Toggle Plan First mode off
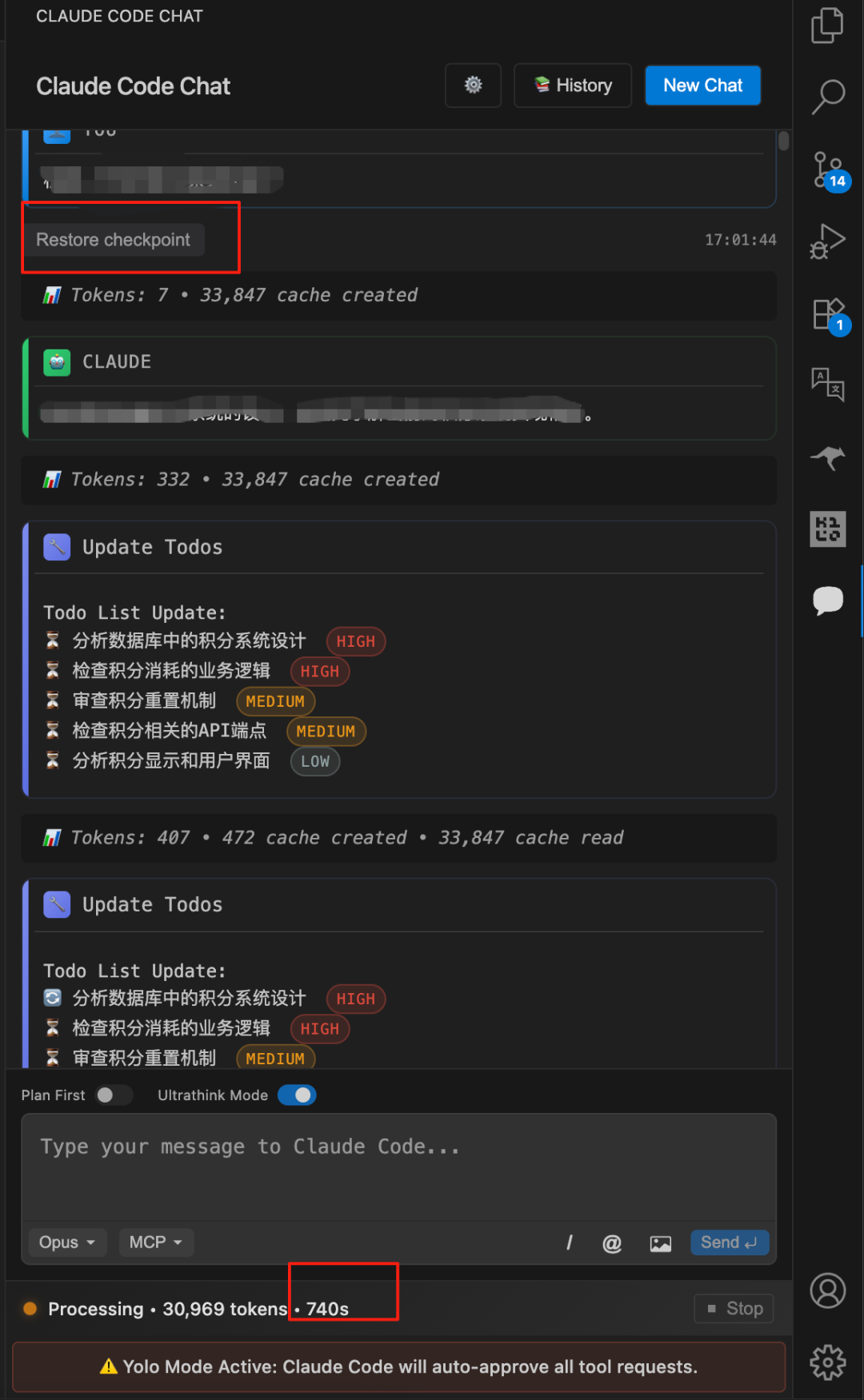Screen dimensions: 864x1400 tap(113, 1095)
